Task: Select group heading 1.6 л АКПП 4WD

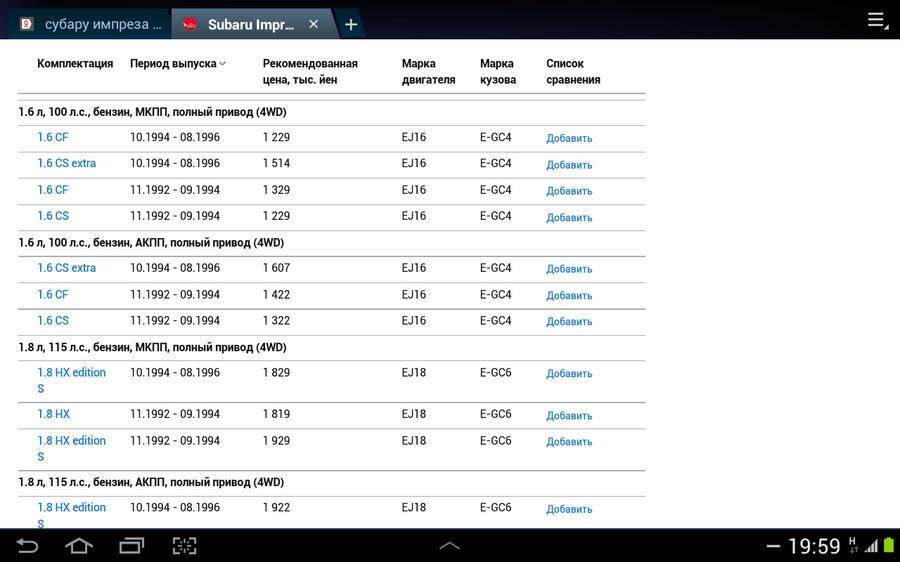Action: click(x=151, y=242)
